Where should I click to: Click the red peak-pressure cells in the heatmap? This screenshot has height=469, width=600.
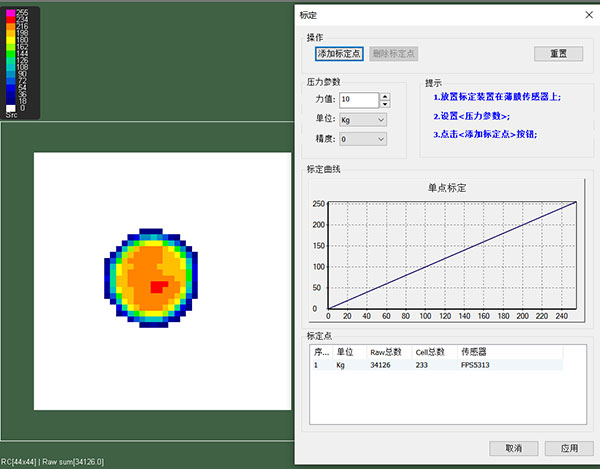pos(157,287)
